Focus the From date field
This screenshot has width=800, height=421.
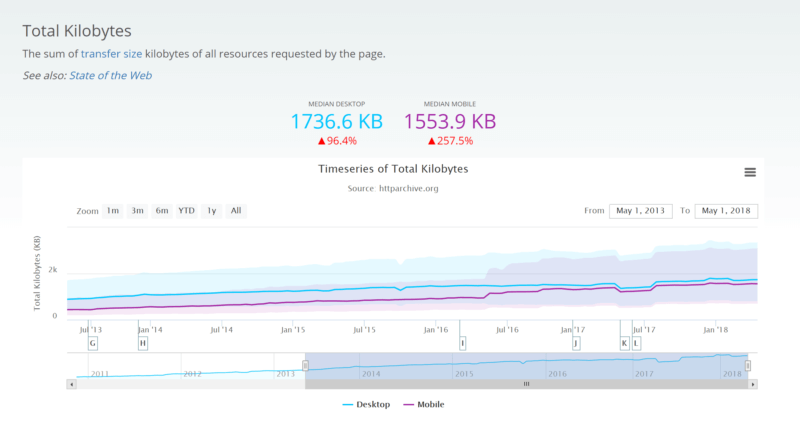pos(640,211)
